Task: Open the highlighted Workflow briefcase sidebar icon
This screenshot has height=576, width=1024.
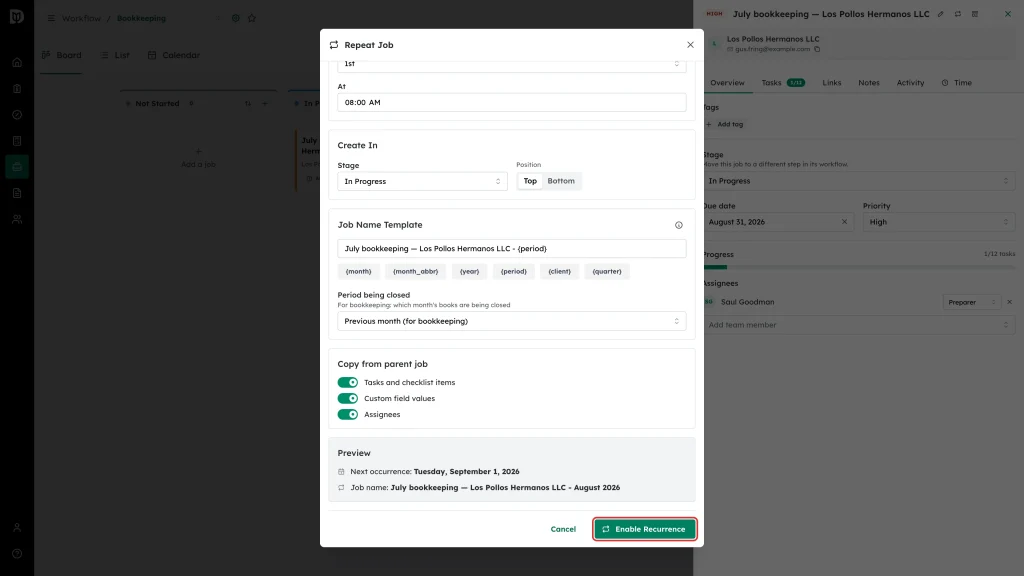Action: (17, 167)
